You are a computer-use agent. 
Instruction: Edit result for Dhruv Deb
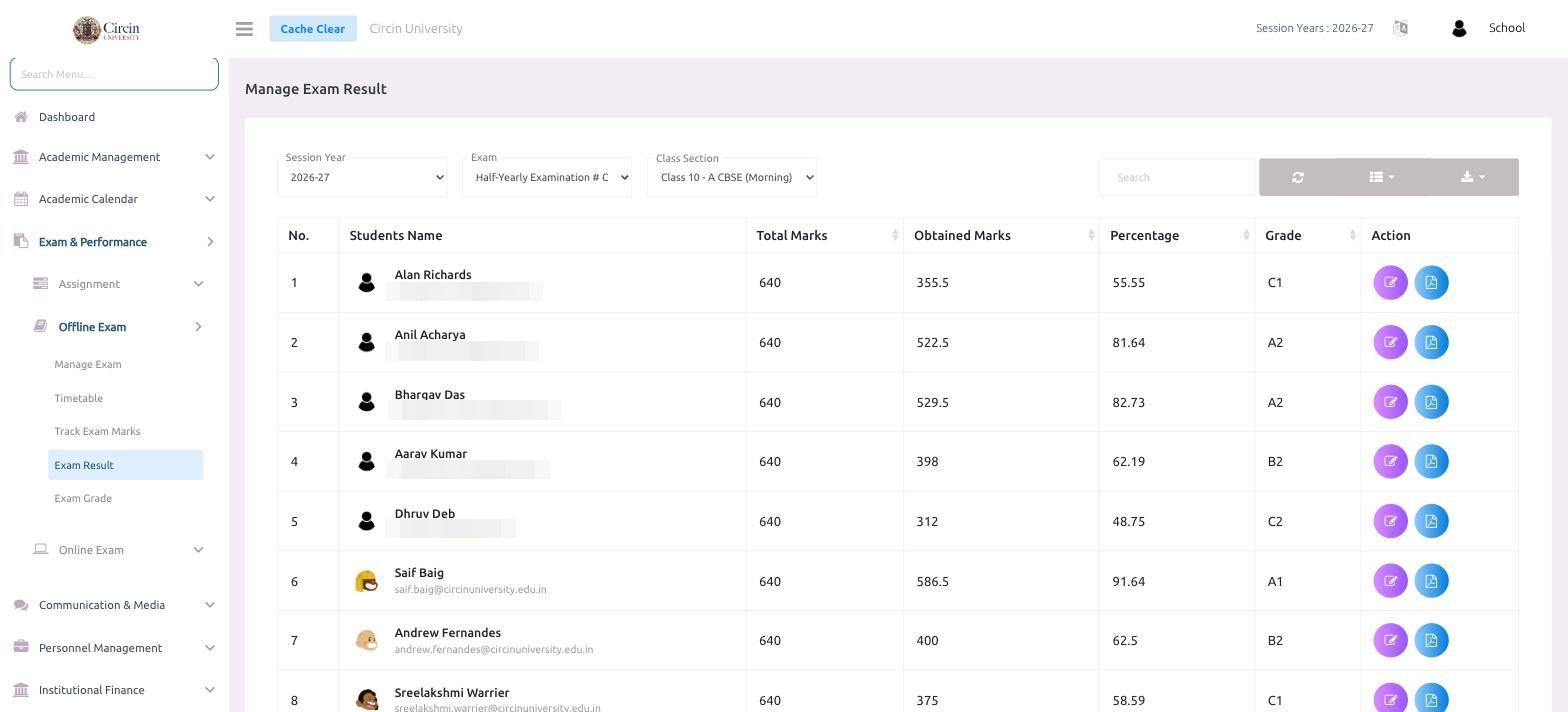tap(1390, 521)
